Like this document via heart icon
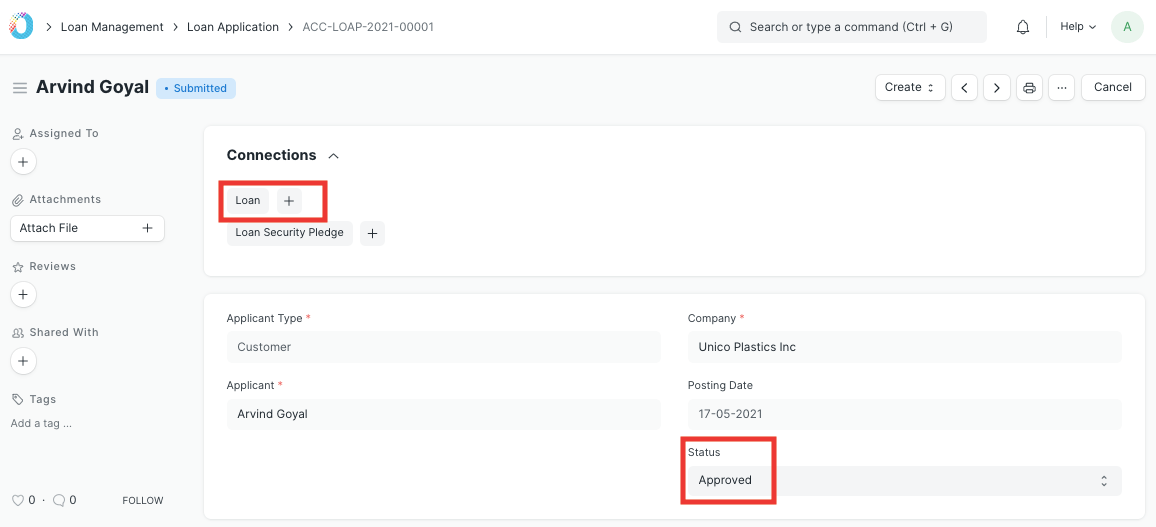The image size is (1156, 527). pos(18,500)
